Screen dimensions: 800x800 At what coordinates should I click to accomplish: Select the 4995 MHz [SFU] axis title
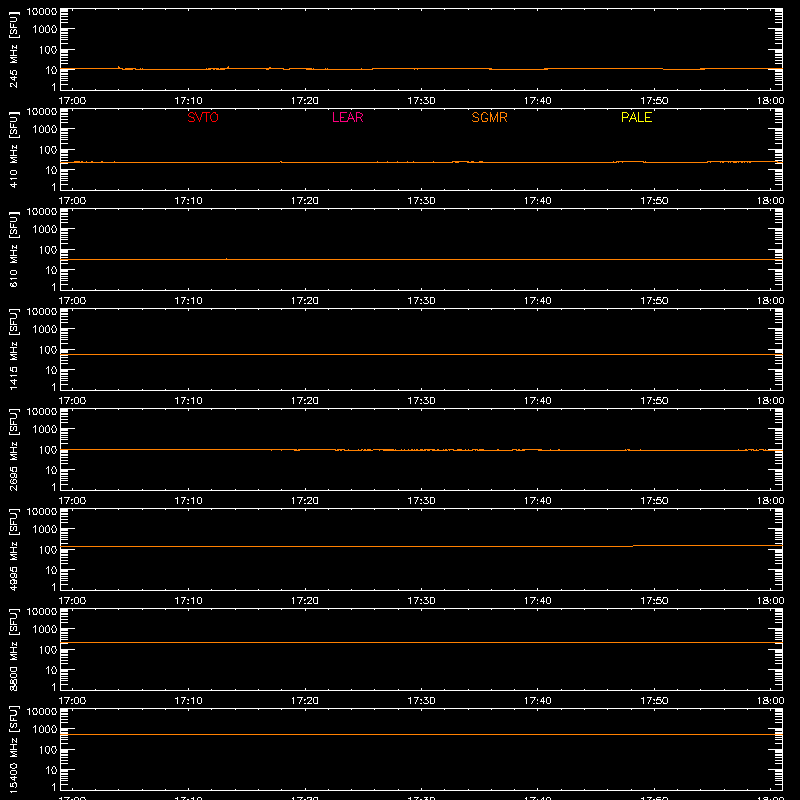13,549
